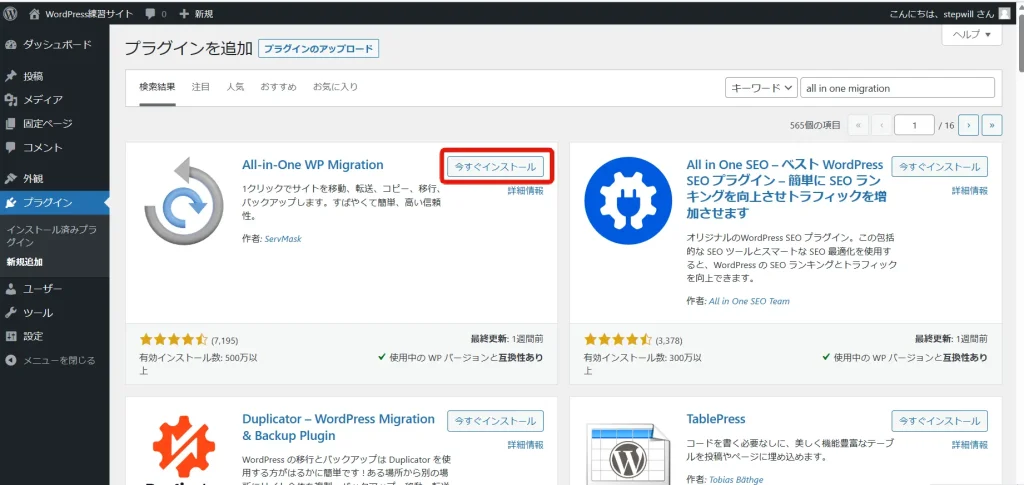Open 設定 in the sidebar
This screenshot has height=485, width=1024.
click(x=55, y=336)
